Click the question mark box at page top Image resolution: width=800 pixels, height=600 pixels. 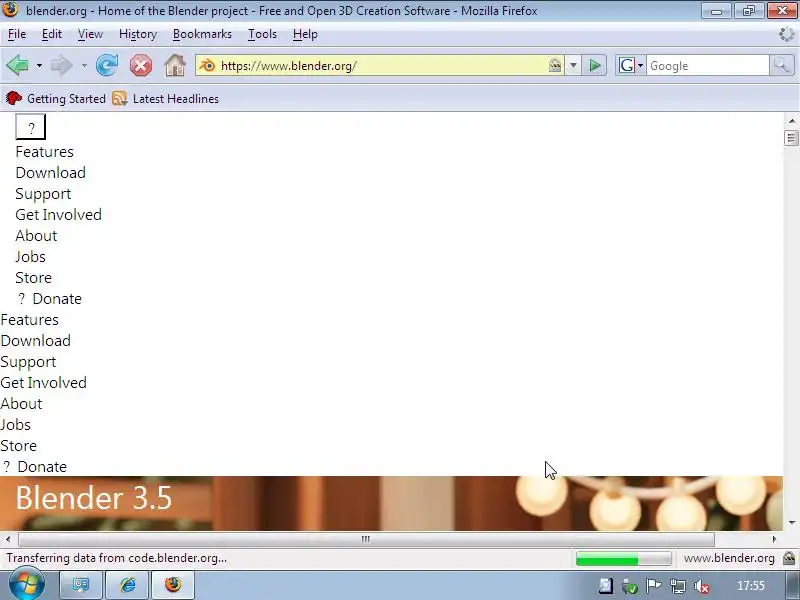[x=31, y=127]
